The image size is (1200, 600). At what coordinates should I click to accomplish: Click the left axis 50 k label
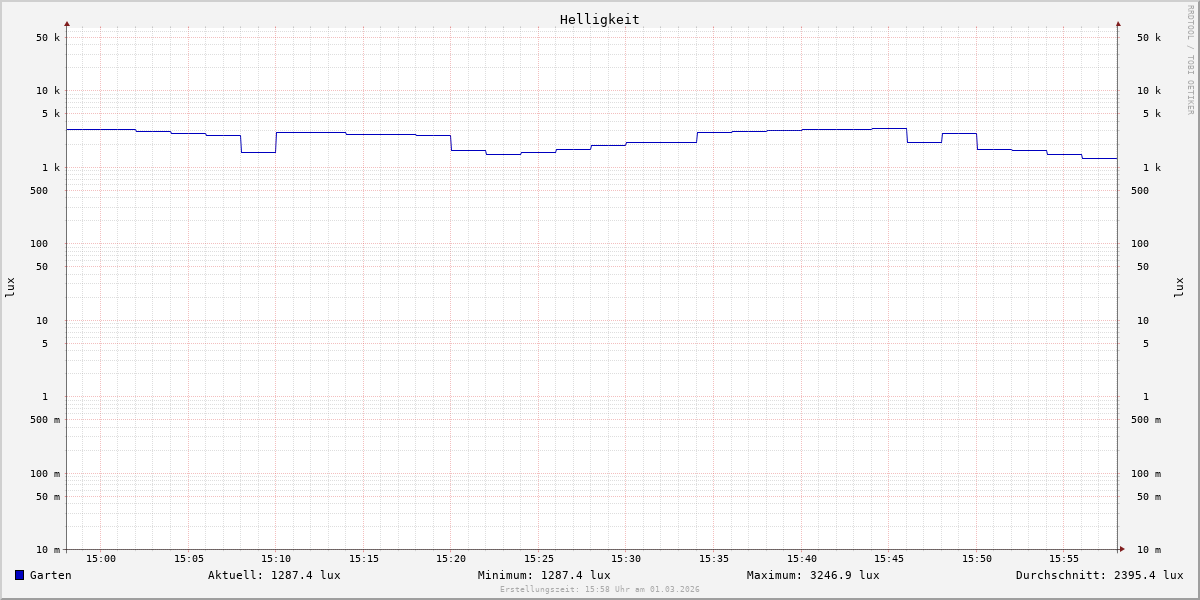pyautogui.click(x=48, y=38)
